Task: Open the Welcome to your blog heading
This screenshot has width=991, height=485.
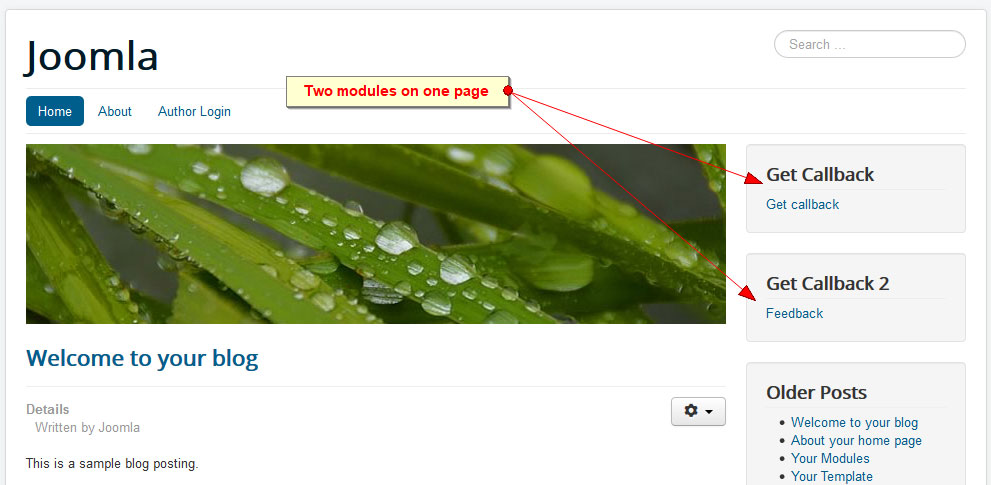Action: coord(142,359)
